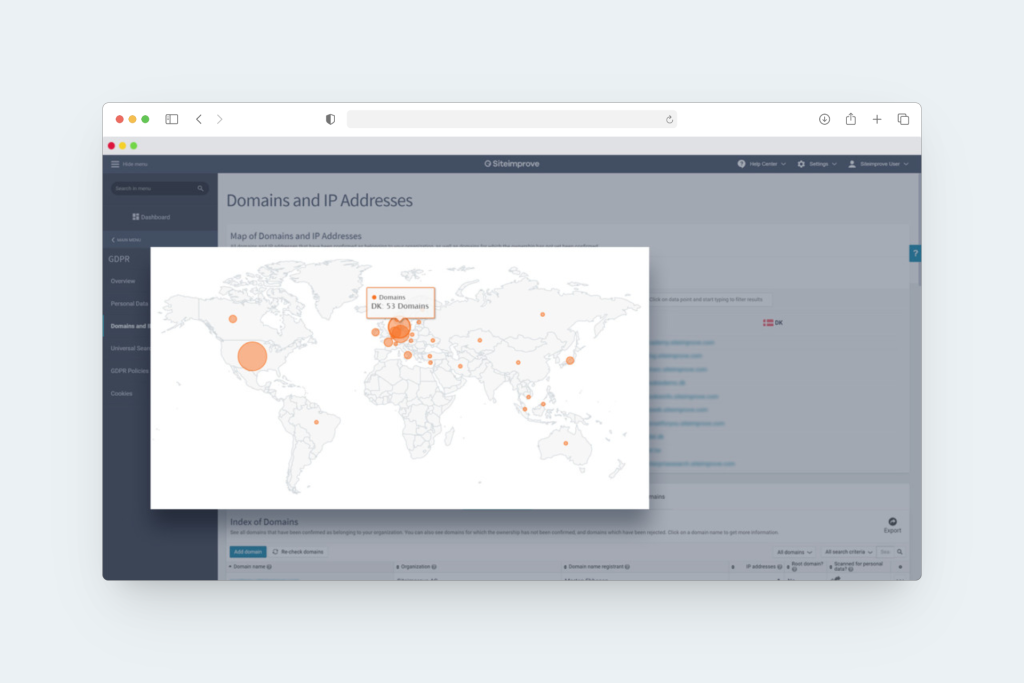Click the Siteimprove User profile icon
The image size is (1024, 683).
click(852, 164)
